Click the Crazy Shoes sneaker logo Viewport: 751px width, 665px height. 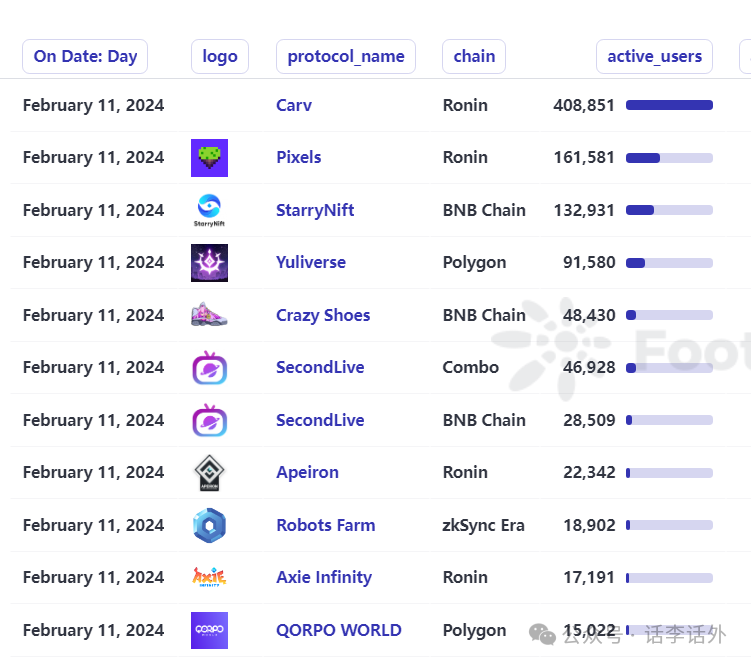[209, 315]
